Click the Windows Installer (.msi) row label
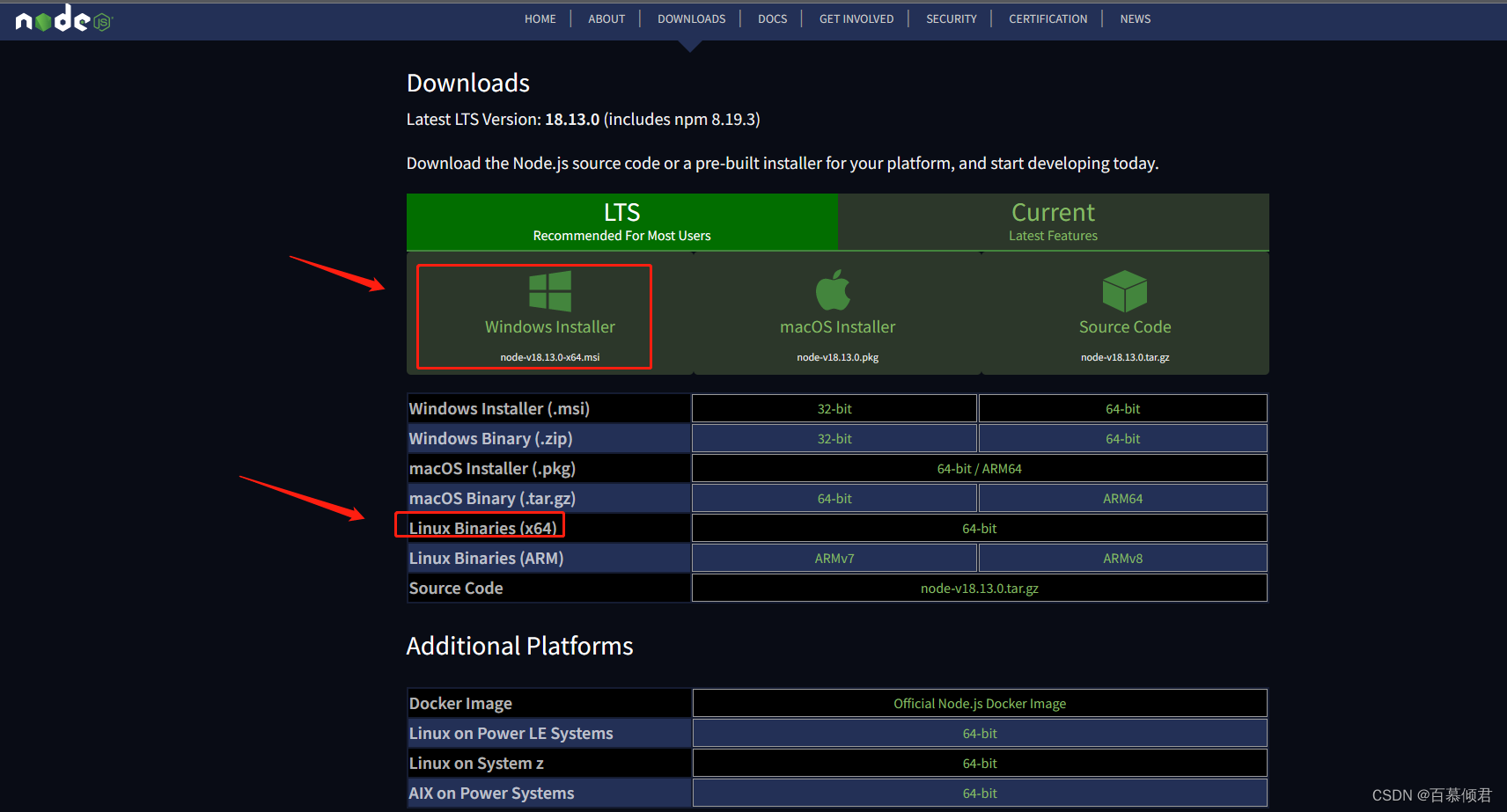The height and width of the screenshot is (812, 1507). 499,408
